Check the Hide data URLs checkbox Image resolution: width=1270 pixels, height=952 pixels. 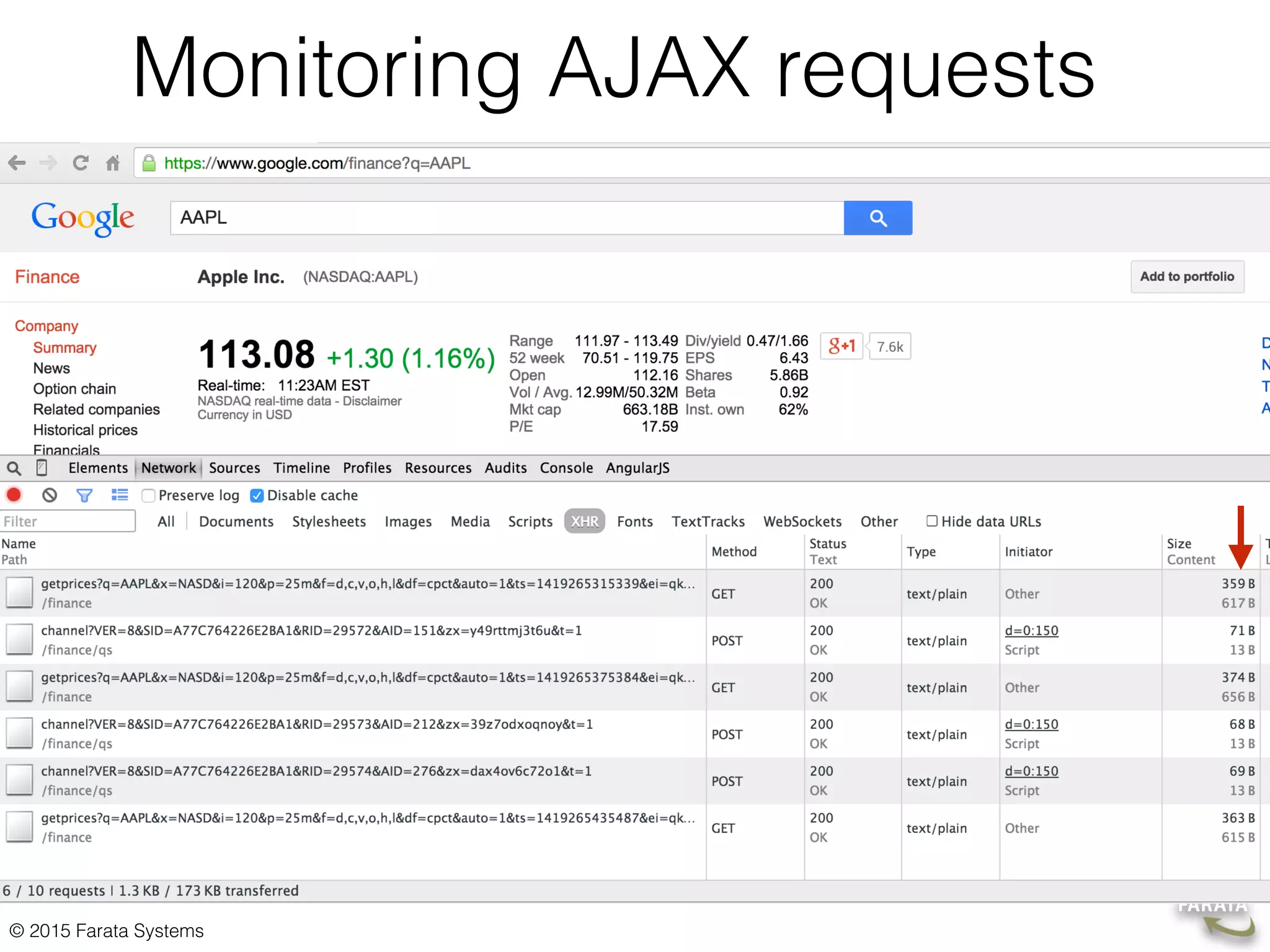click(931, 521)
